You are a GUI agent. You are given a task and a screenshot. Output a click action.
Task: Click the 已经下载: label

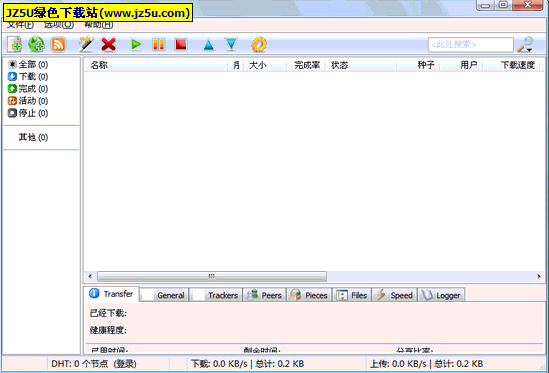click(x=108, y=313)
